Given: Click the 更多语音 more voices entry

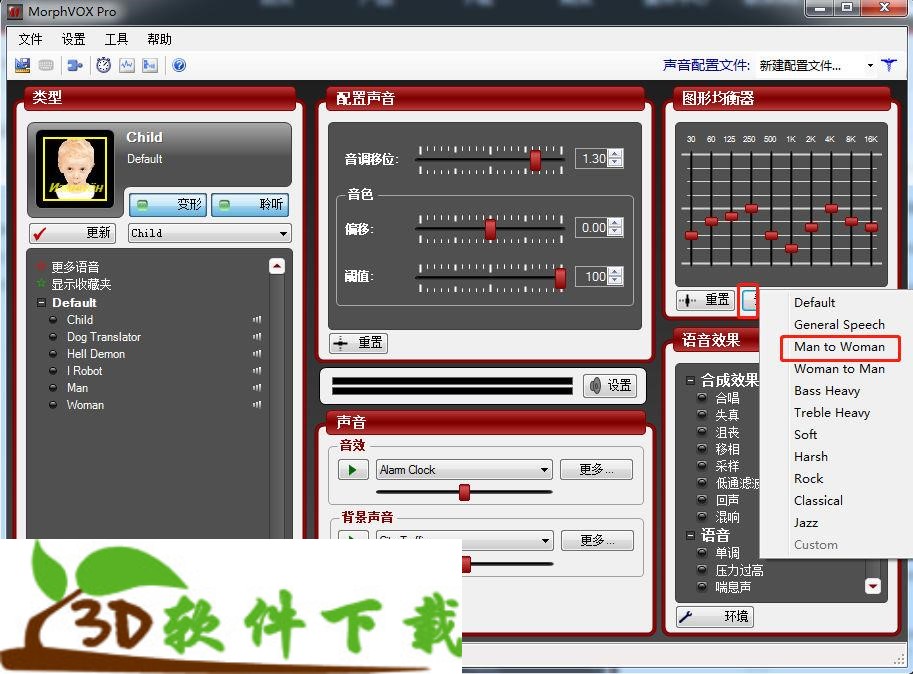Looking at the screenshot, I should 75,267.
